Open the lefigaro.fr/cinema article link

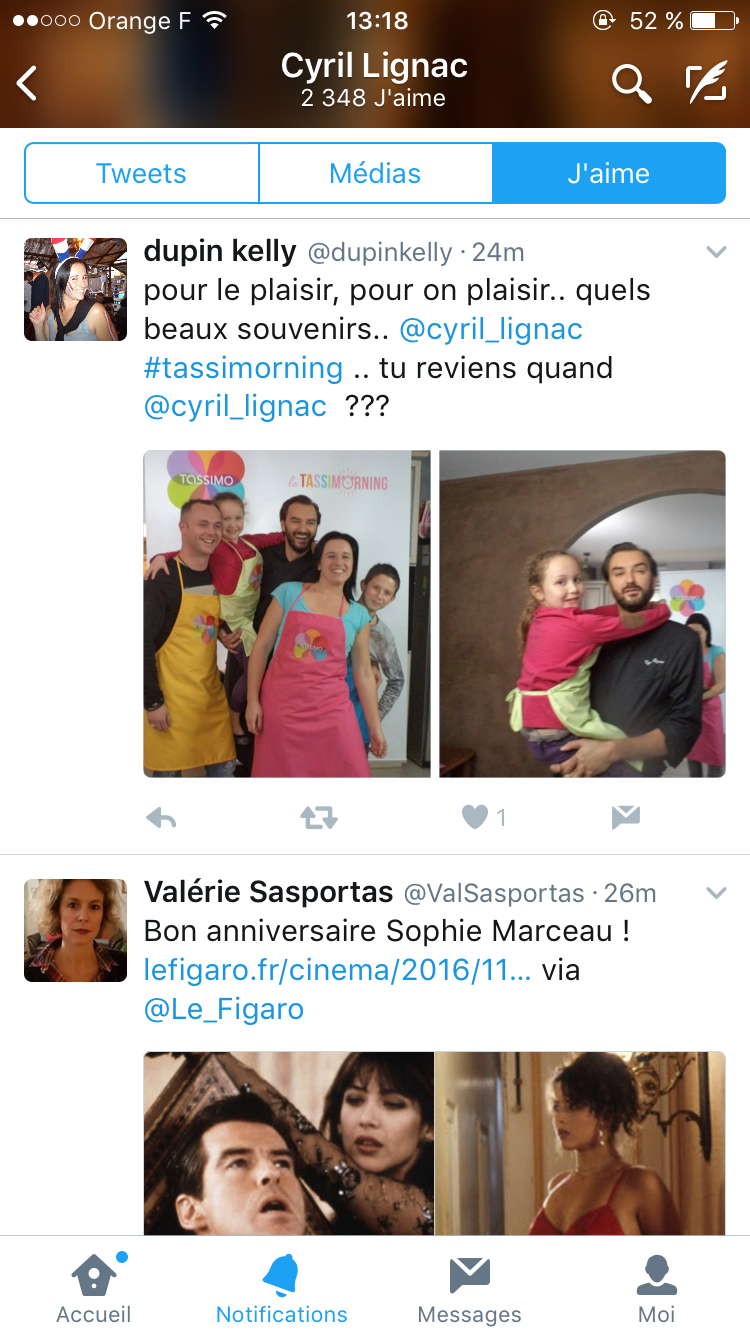(338, 969)
